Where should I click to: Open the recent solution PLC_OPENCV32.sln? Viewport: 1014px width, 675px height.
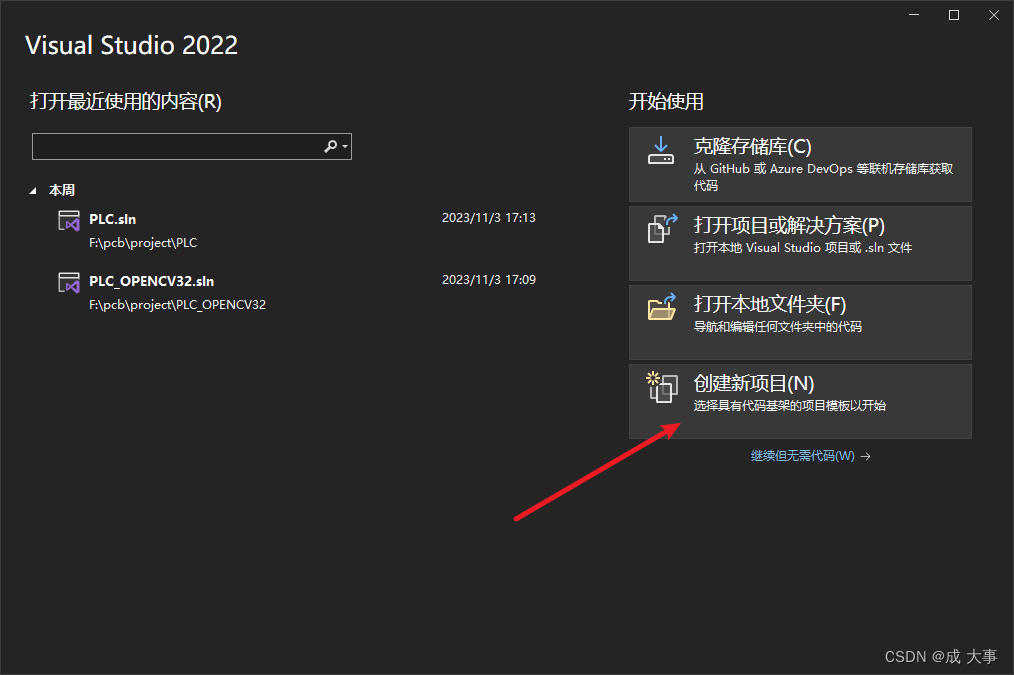click(152, 281)
